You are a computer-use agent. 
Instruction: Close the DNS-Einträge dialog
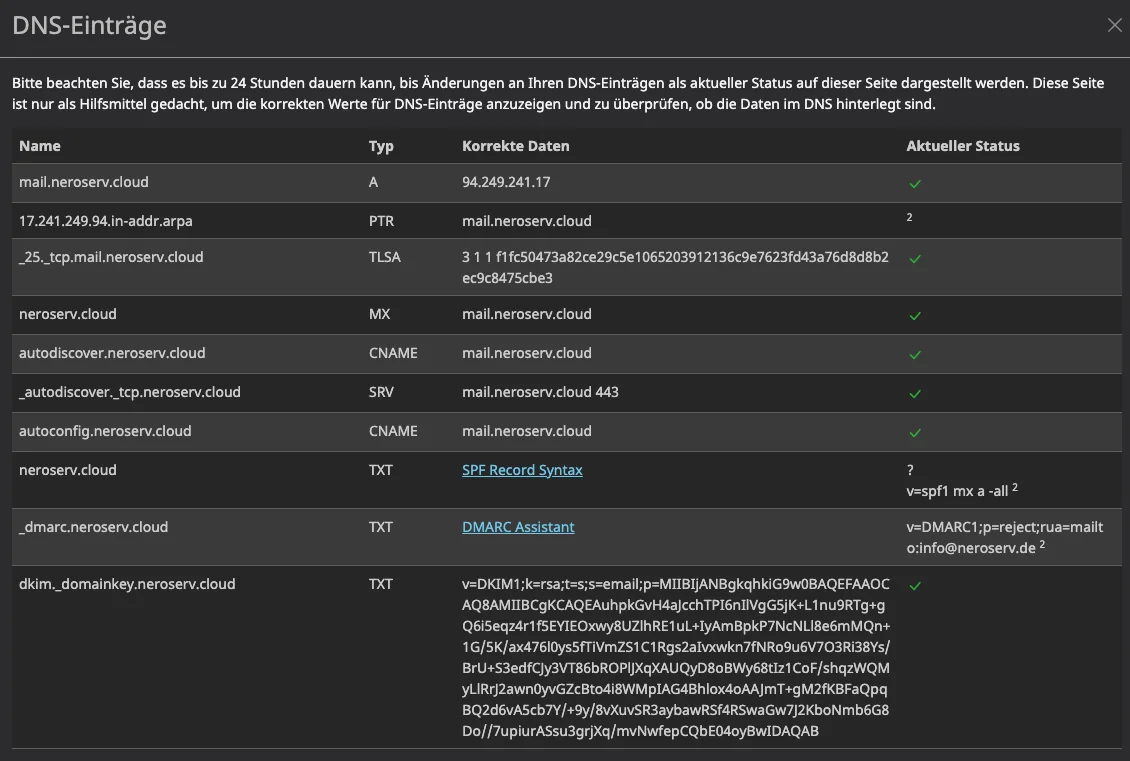click(x=1114, y=25)
